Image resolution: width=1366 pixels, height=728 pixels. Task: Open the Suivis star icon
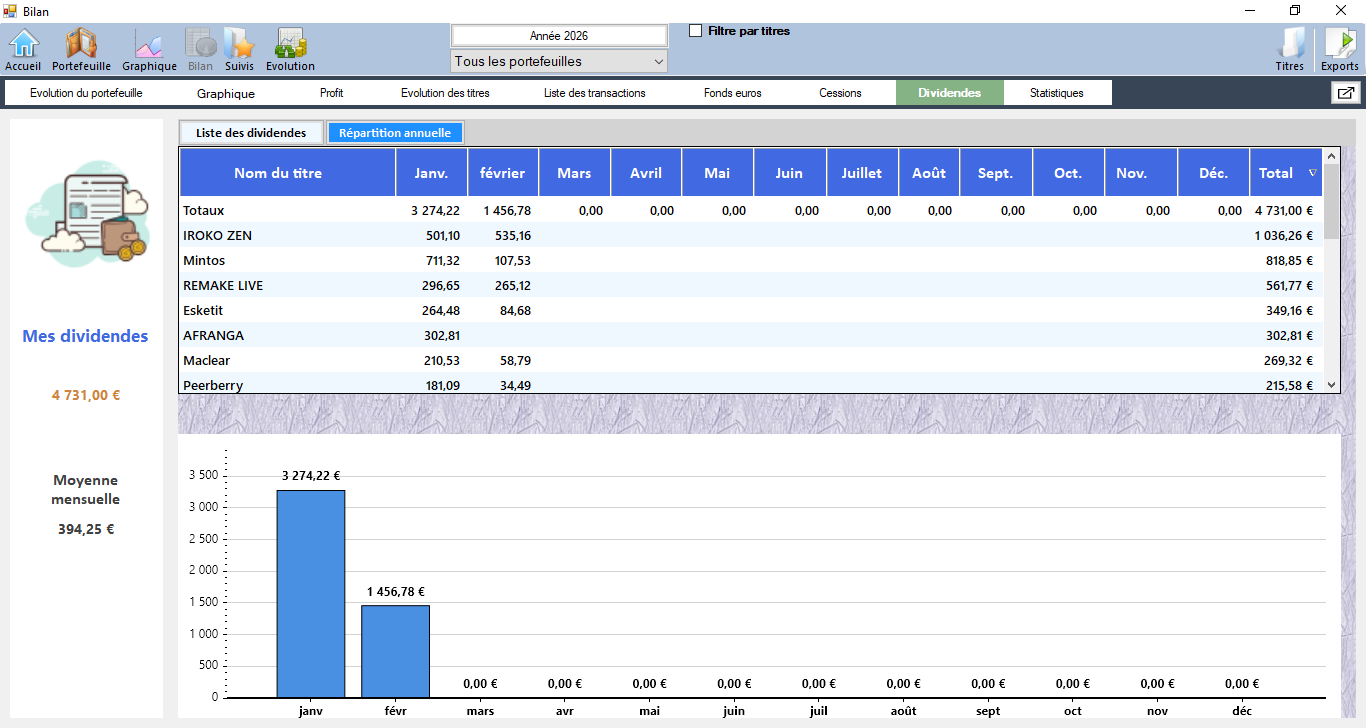[239, 49]
